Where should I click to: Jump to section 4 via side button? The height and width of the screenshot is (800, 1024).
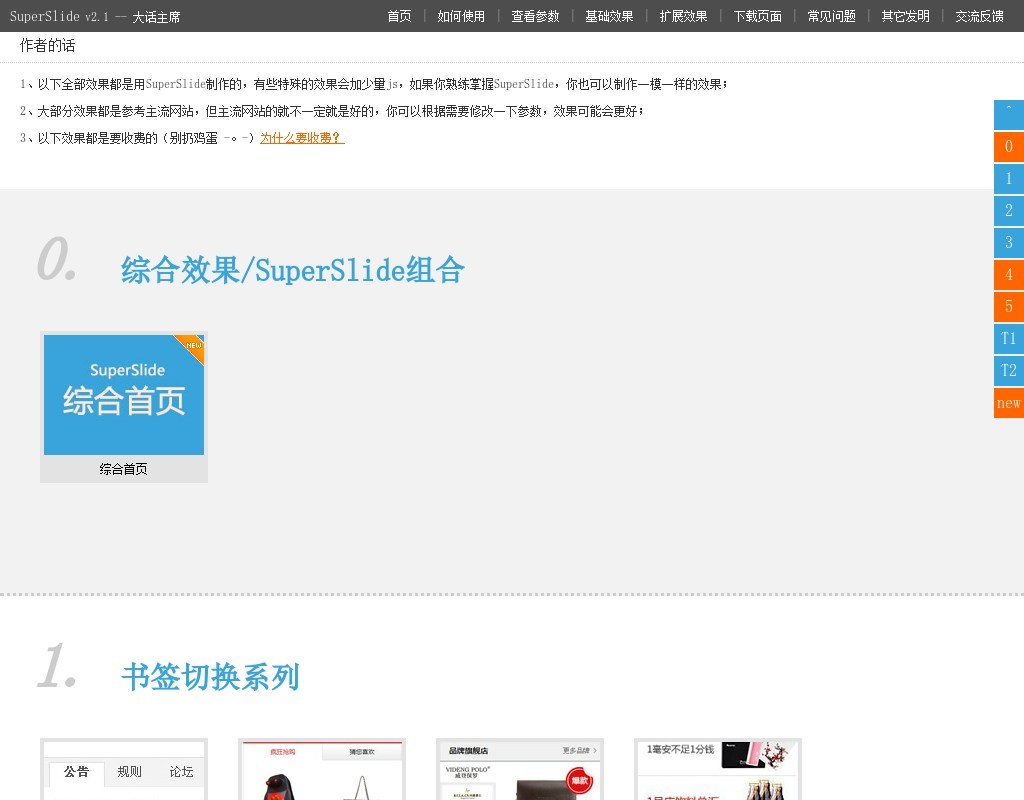click(1009, 275)
